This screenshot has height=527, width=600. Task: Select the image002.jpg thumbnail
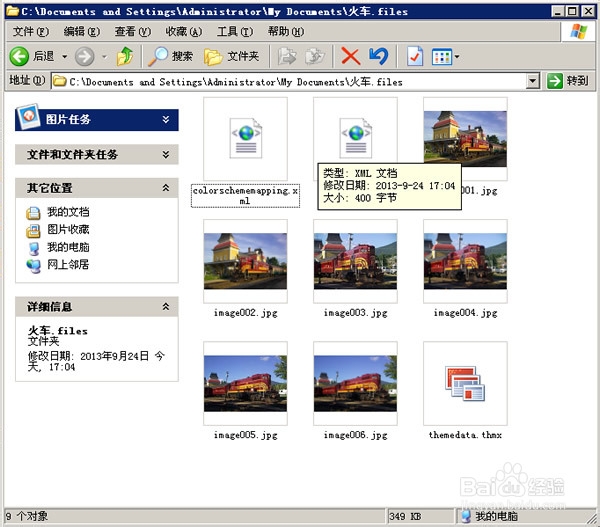[246, 261]
